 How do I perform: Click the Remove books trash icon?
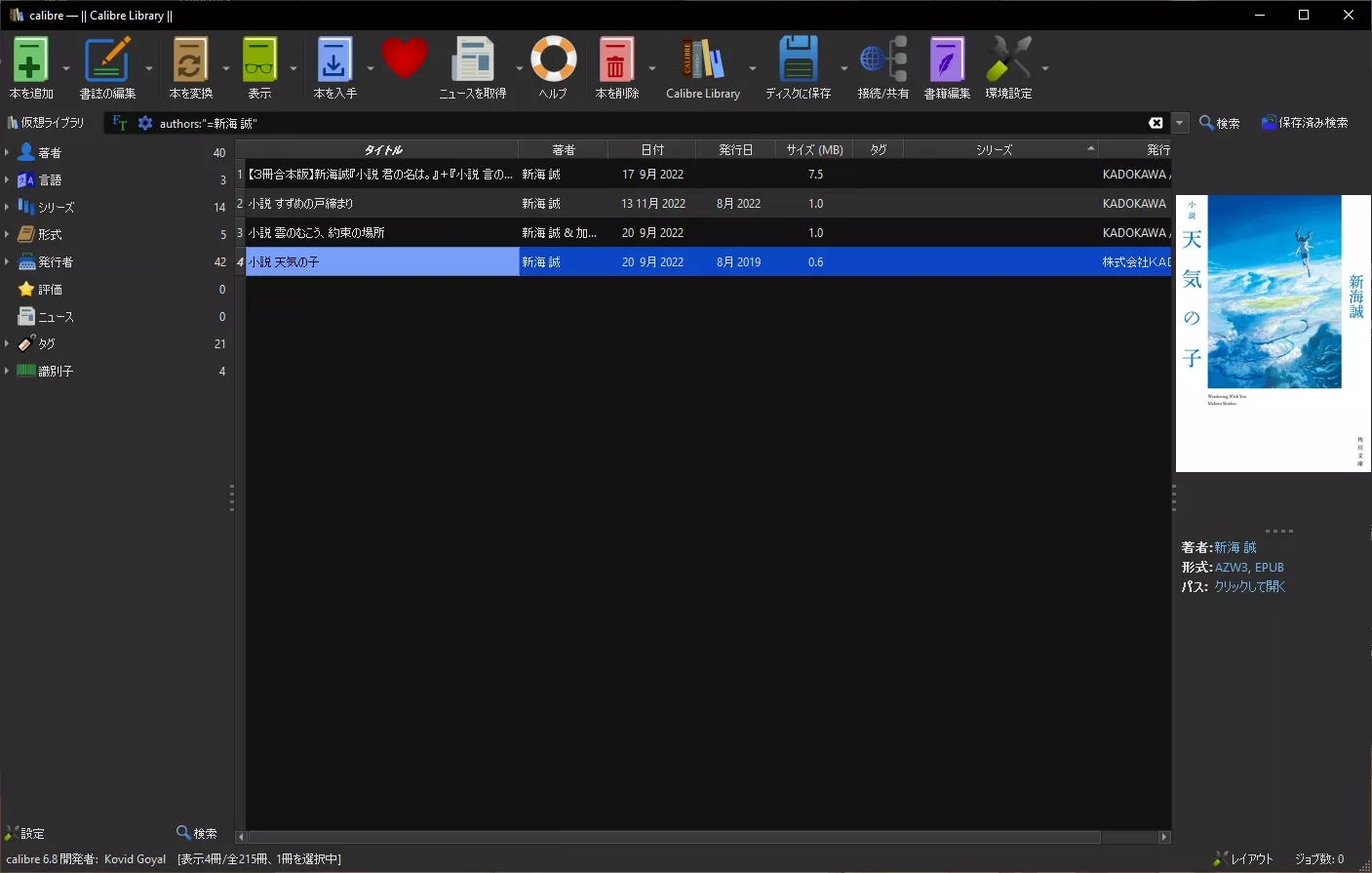[616, 60]
